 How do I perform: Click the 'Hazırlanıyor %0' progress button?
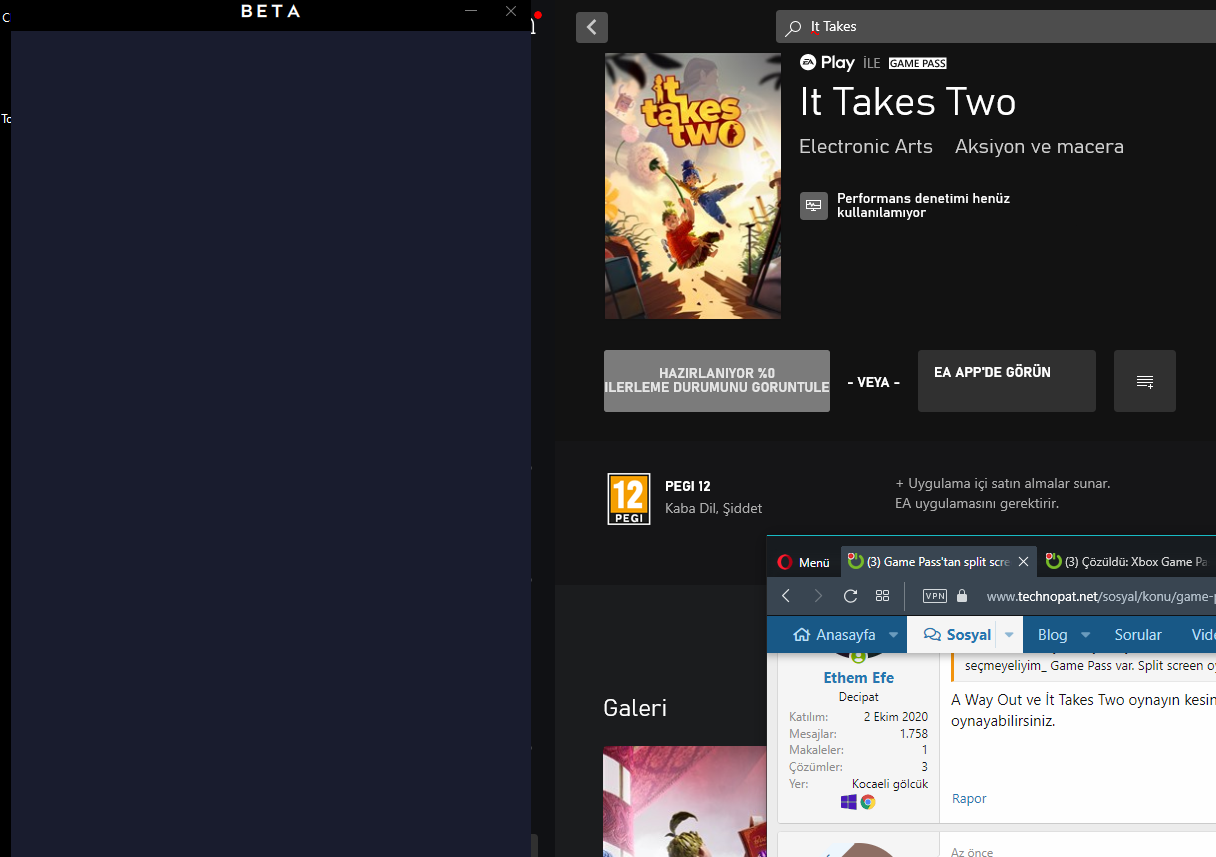pos(717,381)
